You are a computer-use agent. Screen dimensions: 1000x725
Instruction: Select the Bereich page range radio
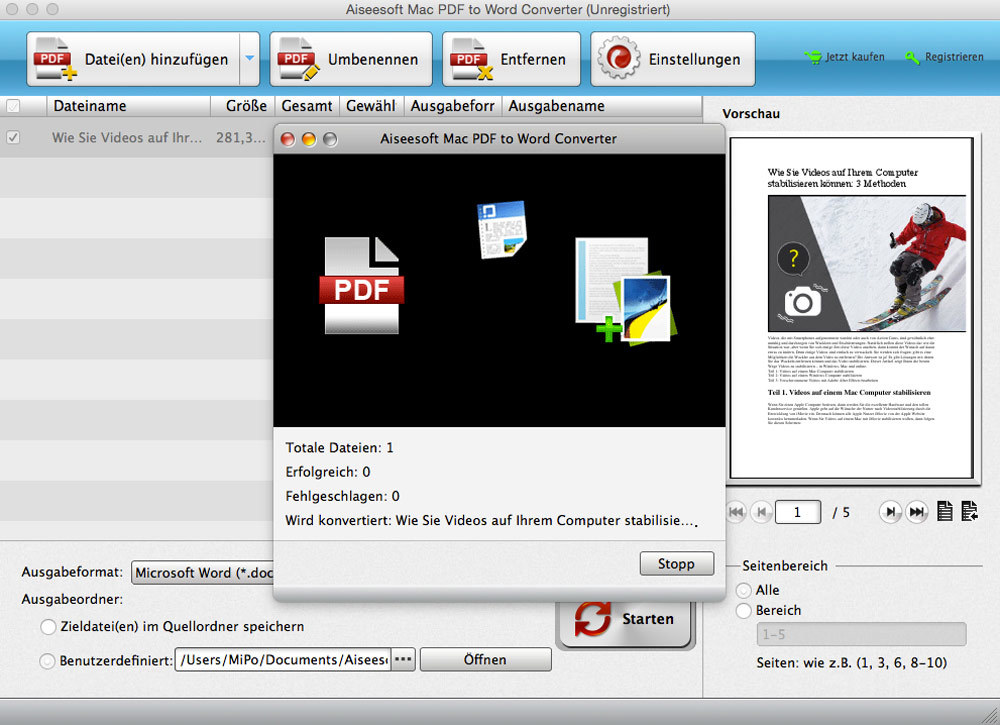(744, 610)
